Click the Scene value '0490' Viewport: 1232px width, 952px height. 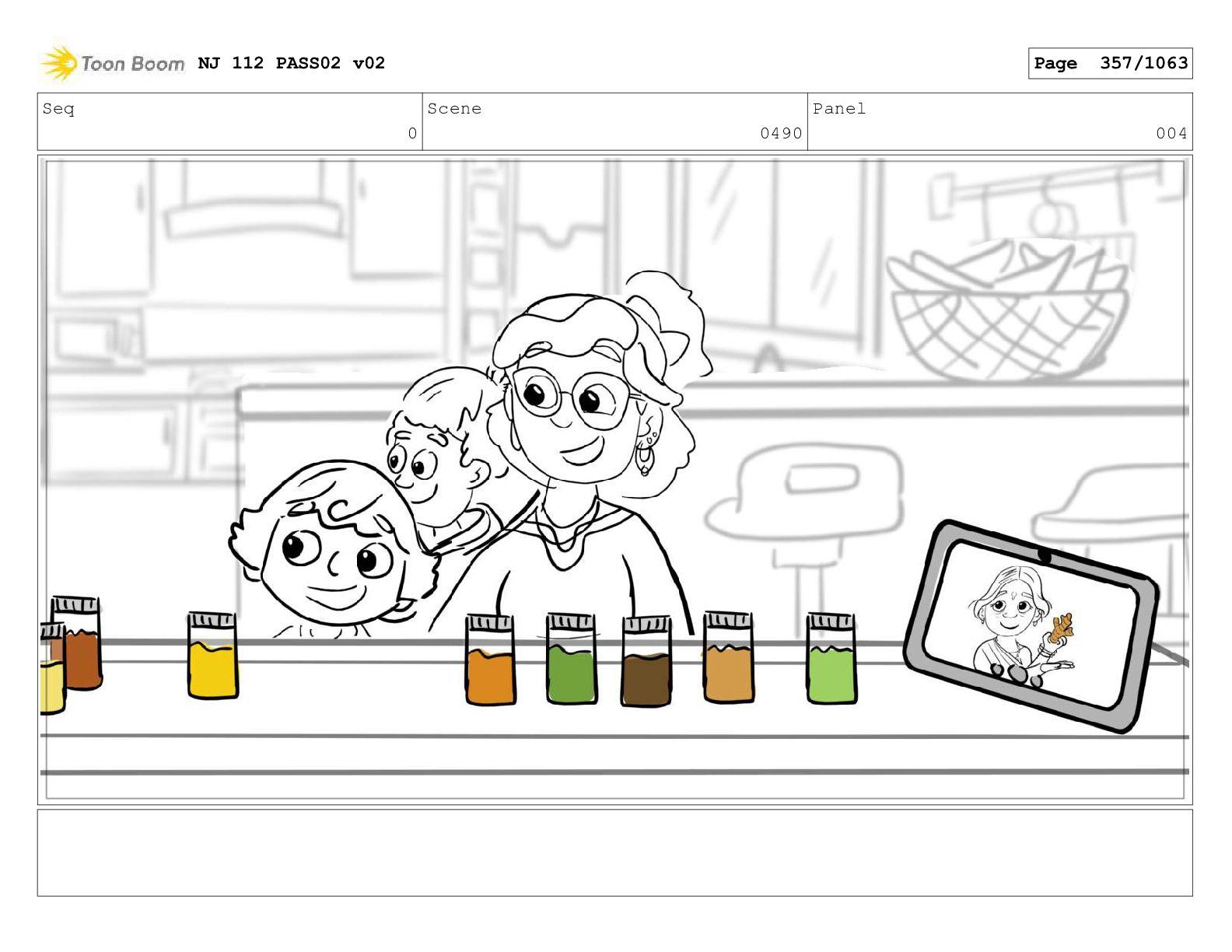tap(781, 133)
